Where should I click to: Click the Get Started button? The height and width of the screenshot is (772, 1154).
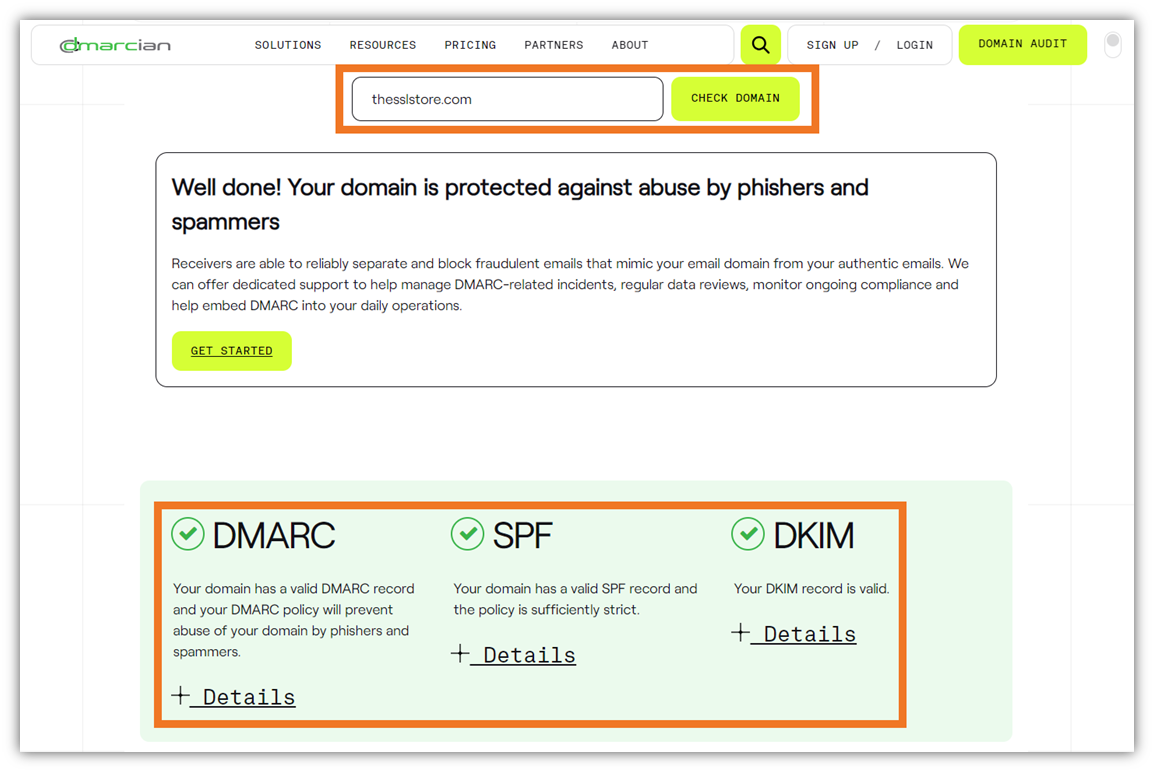point(231,351)
